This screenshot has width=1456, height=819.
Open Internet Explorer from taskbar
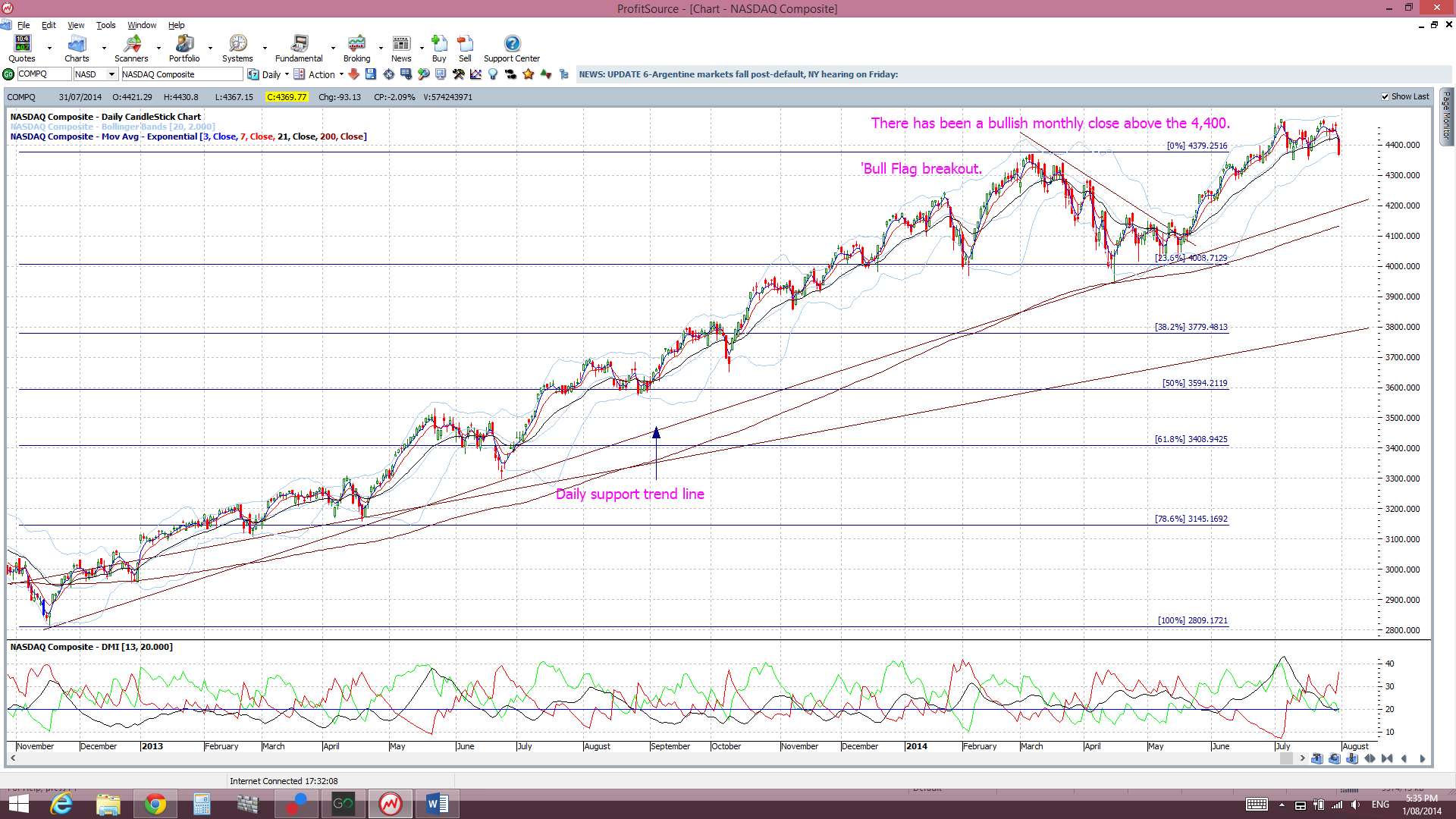point(61,804)
